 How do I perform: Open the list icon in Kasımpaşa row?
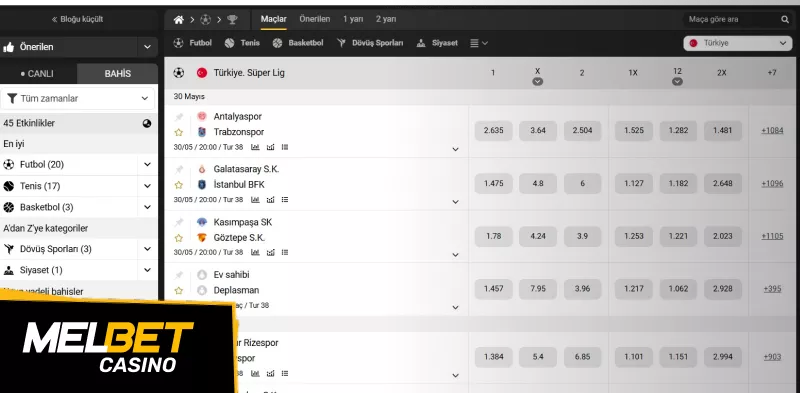285,252
